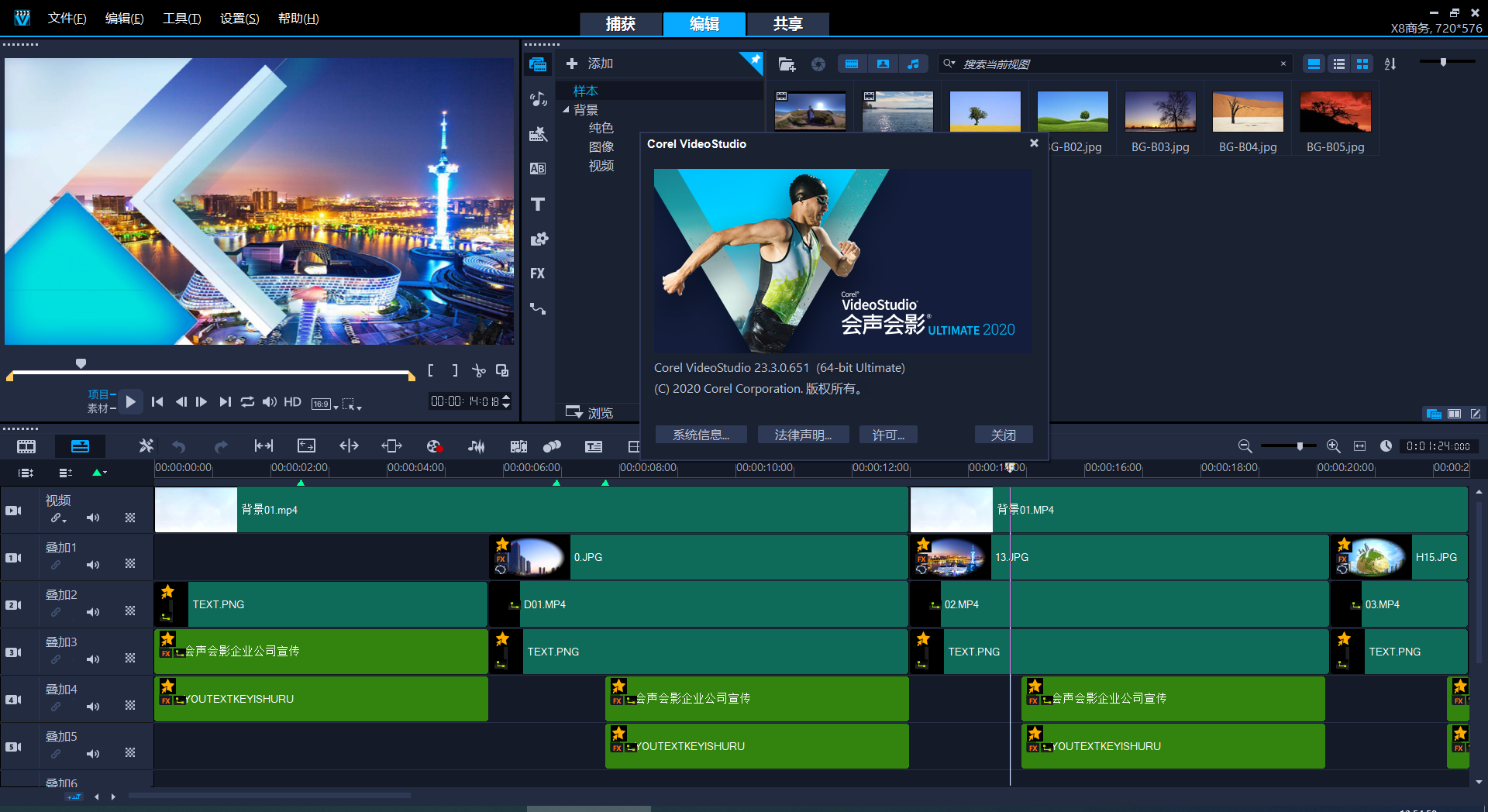Viewport: 1488px width, 812px height.
Task: Click the sort library (A-Z) icon
Action: (1390, 64)
